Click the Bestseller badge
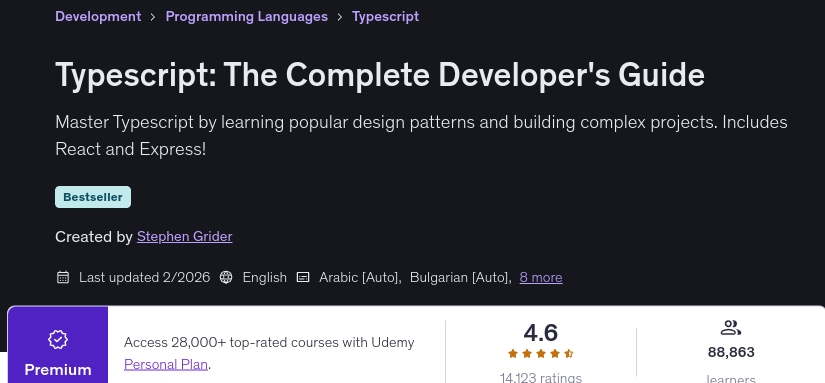Image resolution: width=825 pixels, height=383 pixels. click(x=93, y=197)
